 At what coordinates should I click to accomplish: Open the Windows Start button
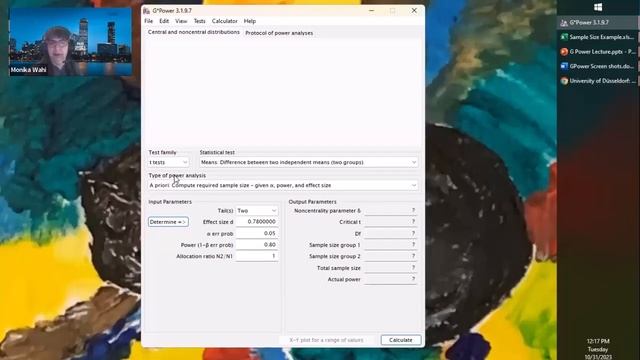coord(598,7)
